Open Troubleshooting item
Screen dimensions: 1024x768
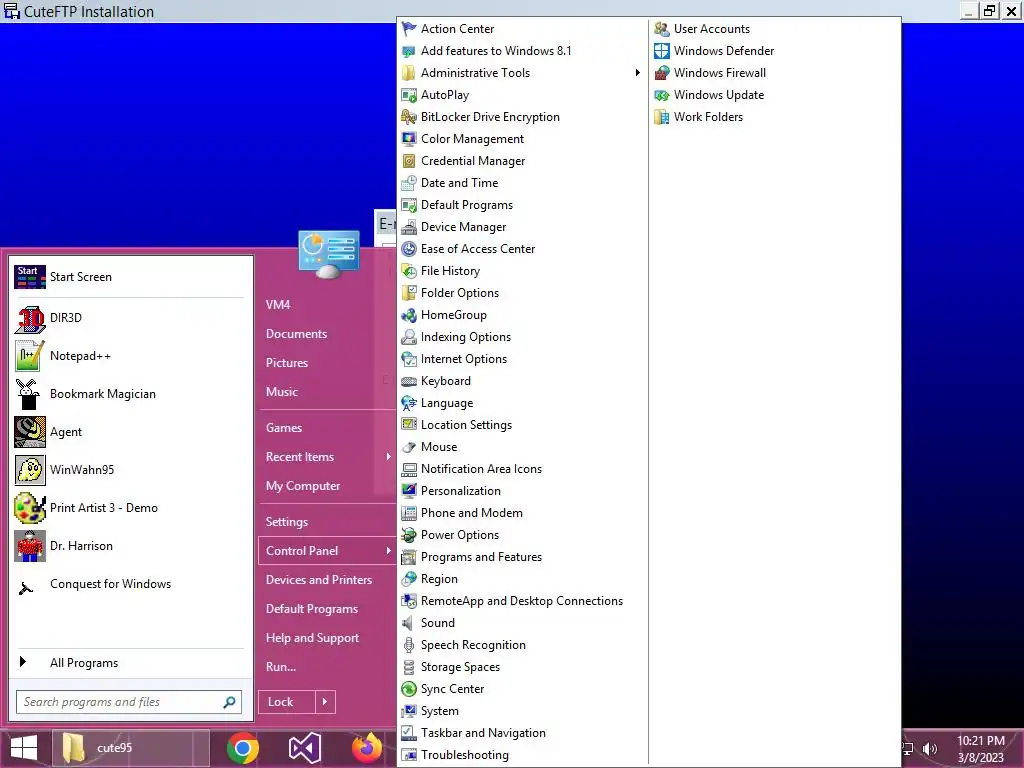[522, 755]
